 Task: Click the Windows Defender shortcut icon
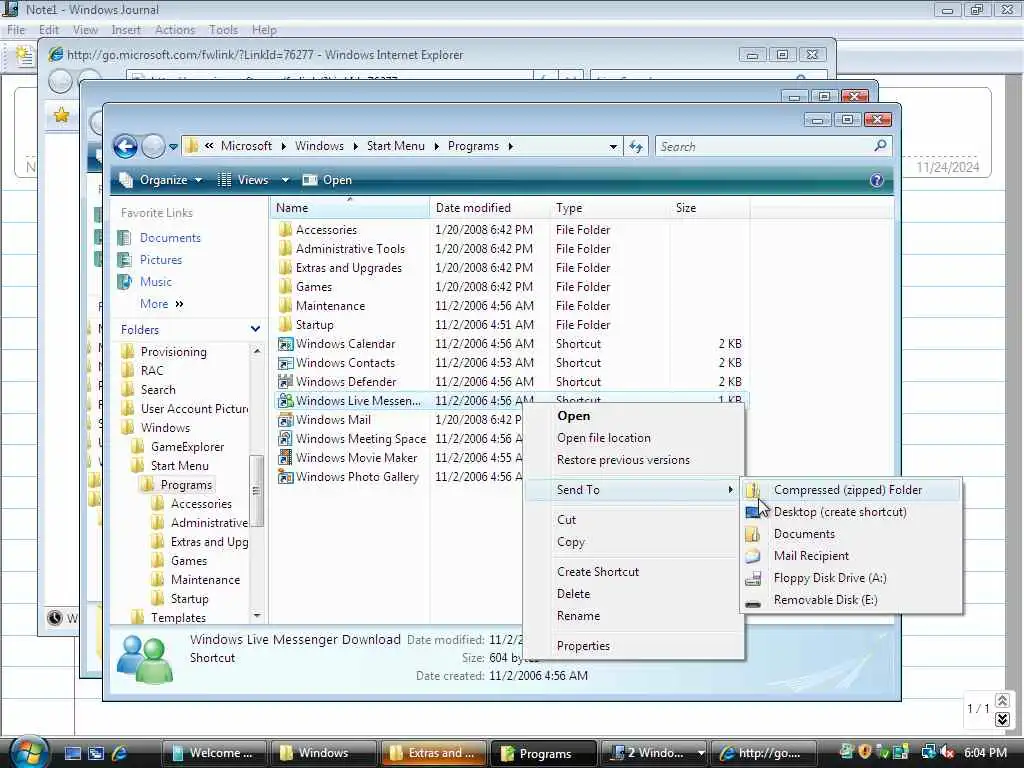click(x=285, y=381)
